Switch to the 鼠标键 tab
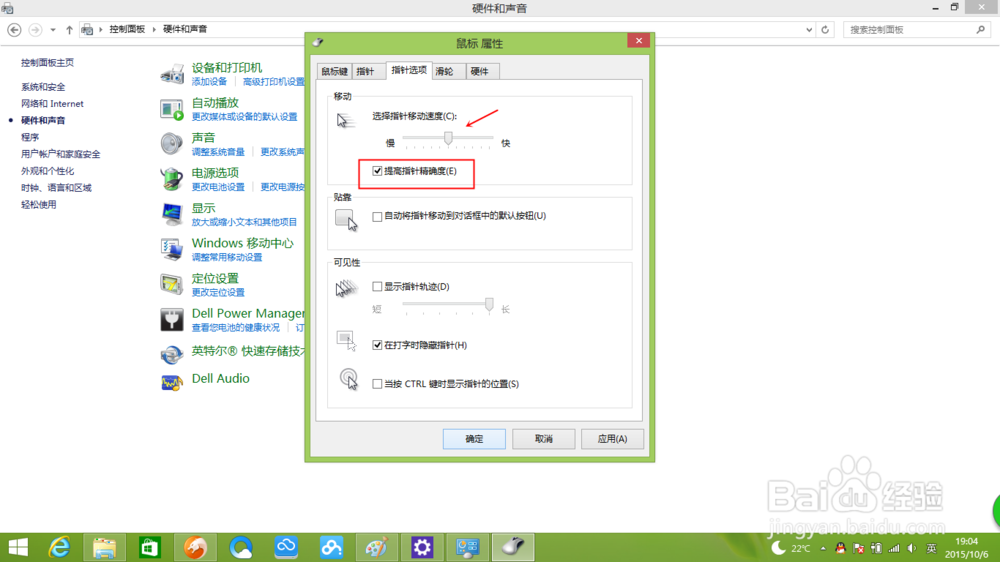This screenshot has width=1000, height=562. [x=334, y=71]
